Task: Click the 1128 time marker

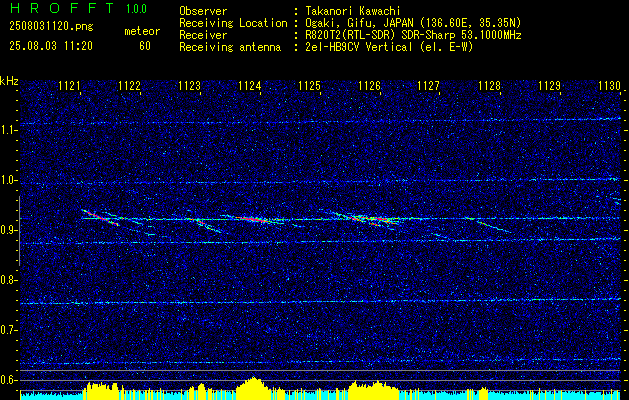Action: (x=489, y=85)
